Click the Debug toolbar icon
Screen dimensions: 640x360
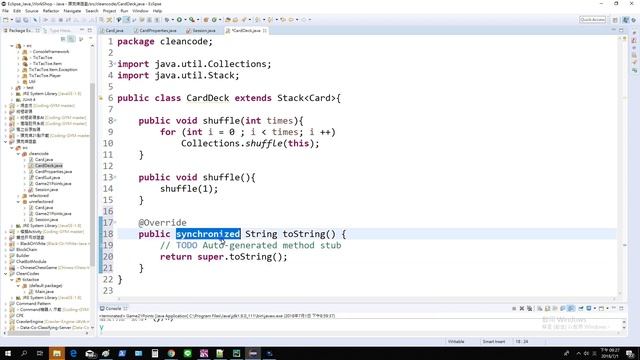point(167,20)
